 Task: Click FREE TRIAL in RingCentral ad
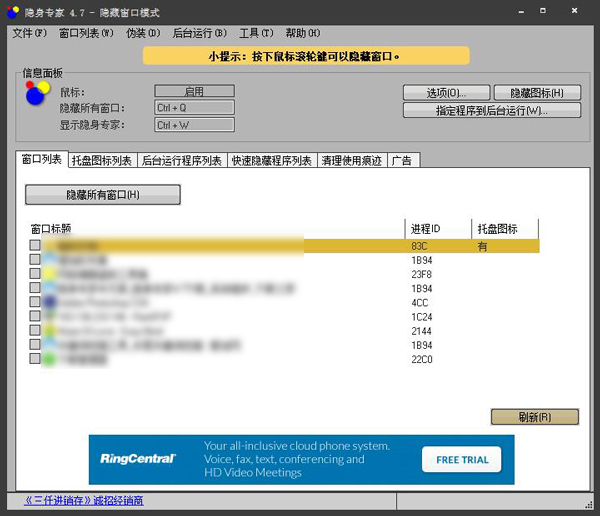coord(462,459)
